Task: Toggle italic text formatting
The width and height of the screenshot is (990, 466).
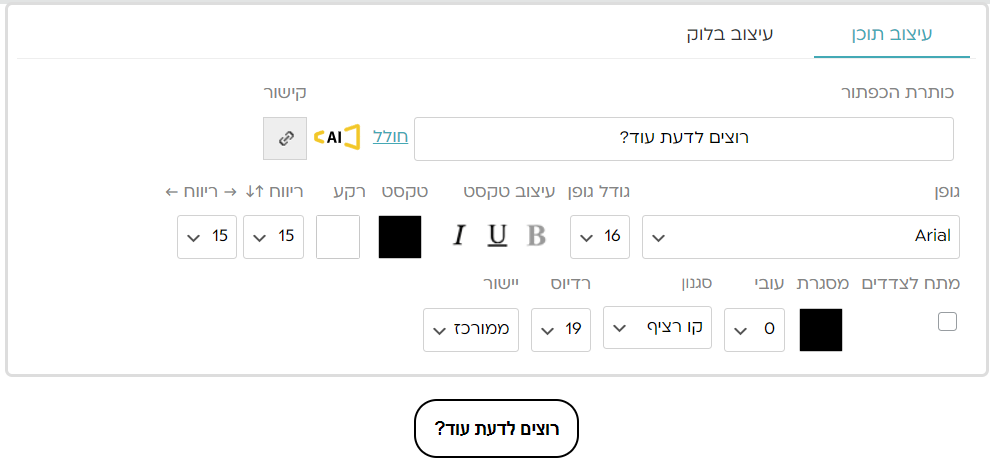Action: point(459,236)
